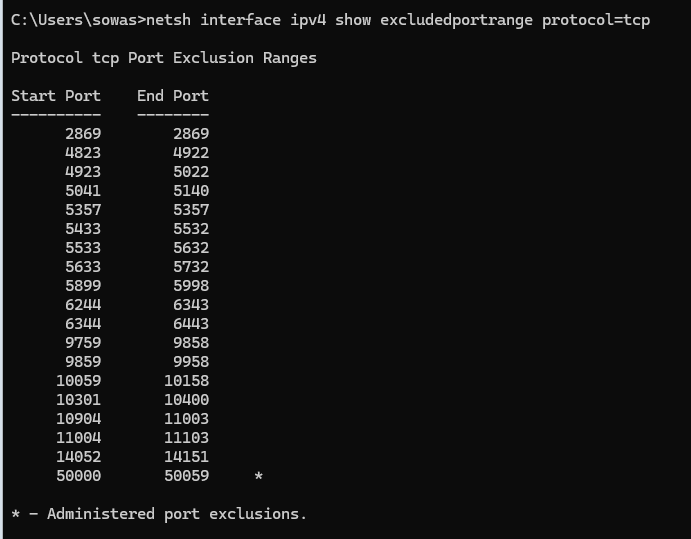
Task: Click end port value 9958
Action: click(x=191, y=362)
